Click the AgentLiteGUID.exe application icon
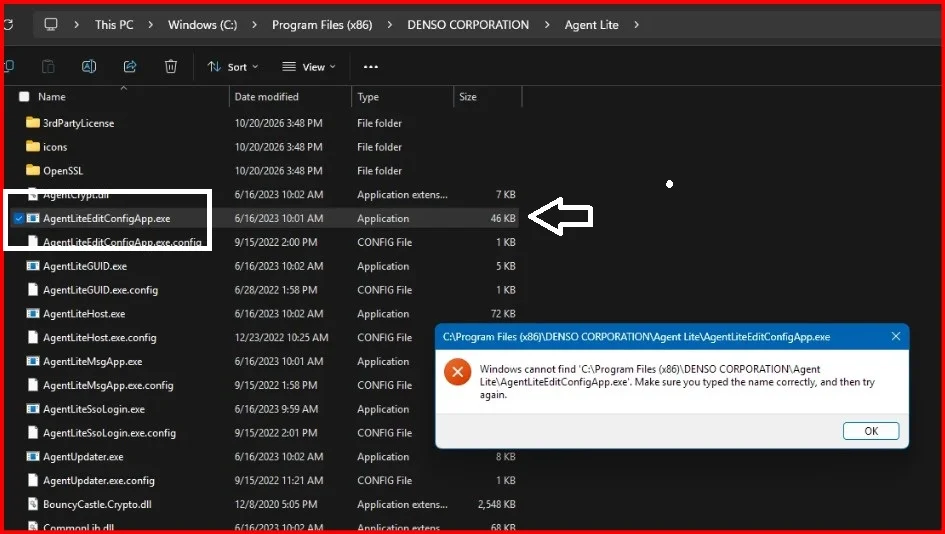945x534 pixels. (x=33, y=266)
